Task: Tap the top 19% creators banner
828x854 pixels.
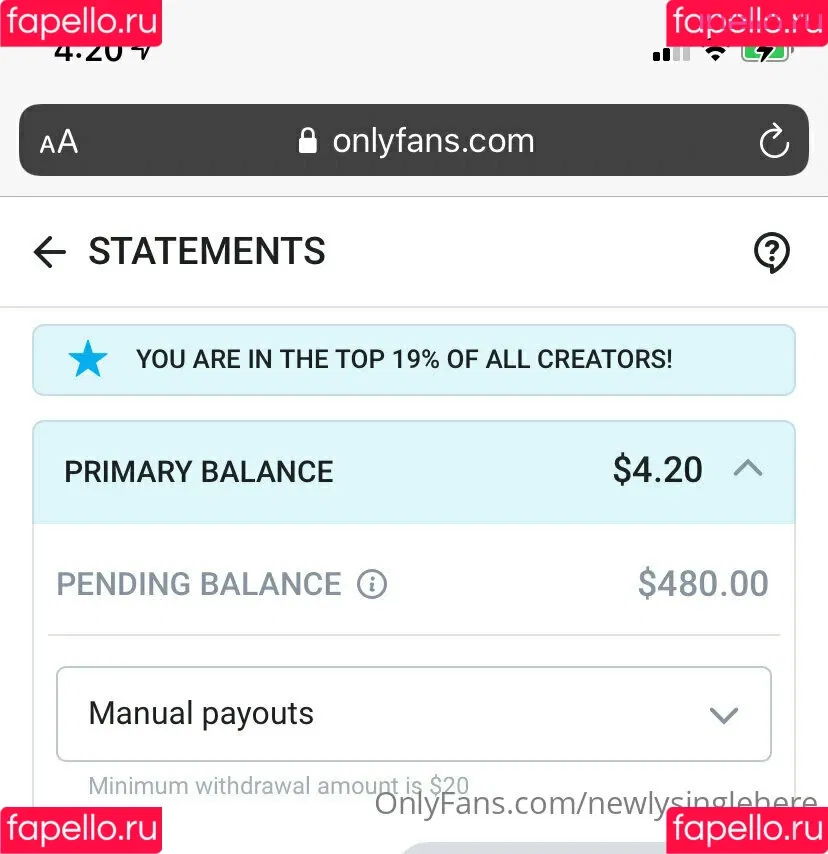Action: (x=414, y=359)
